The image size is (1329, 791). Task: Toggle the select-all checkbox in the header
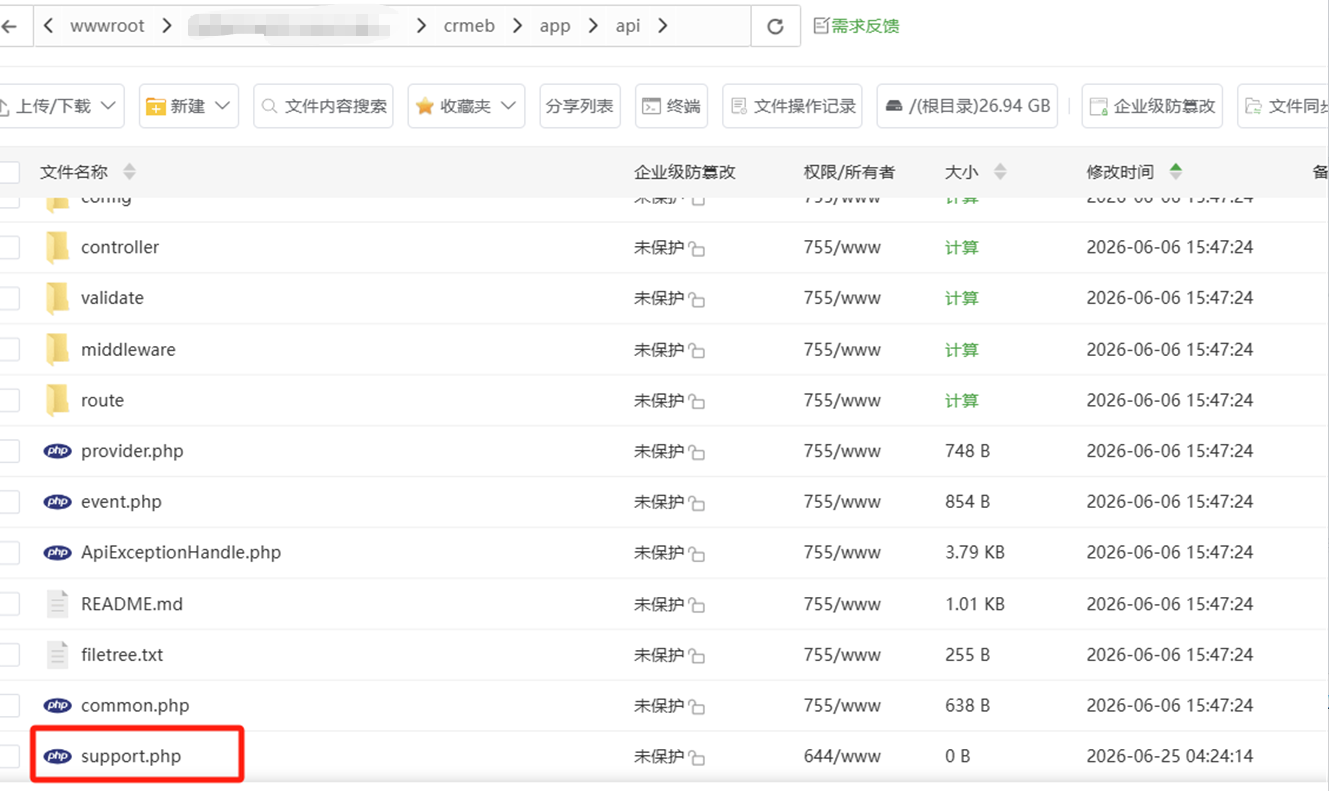pyautogui.click(x=8, y=172)
